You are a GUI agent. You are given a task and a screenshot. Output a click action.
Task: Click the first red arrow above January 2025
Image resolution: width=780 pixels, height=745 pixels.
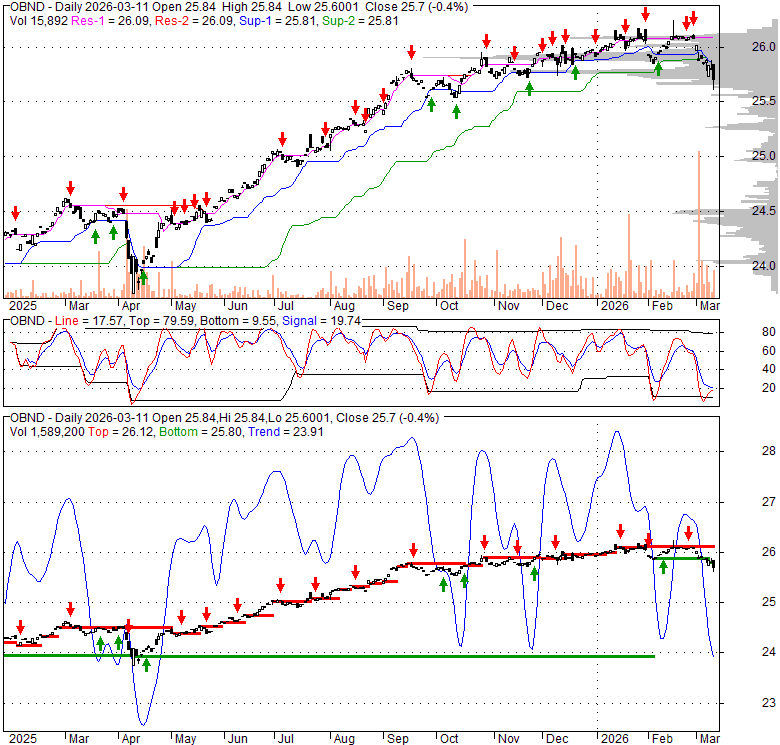click(16, 213)
